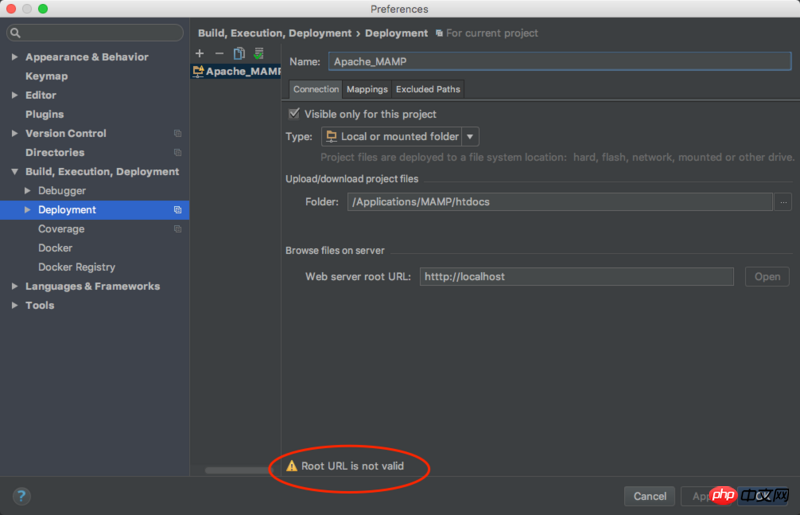Image resolution: width=800 pixels, height=515 pixels.
Task: Copy the selected server configuration
Action: pos(239,53)
